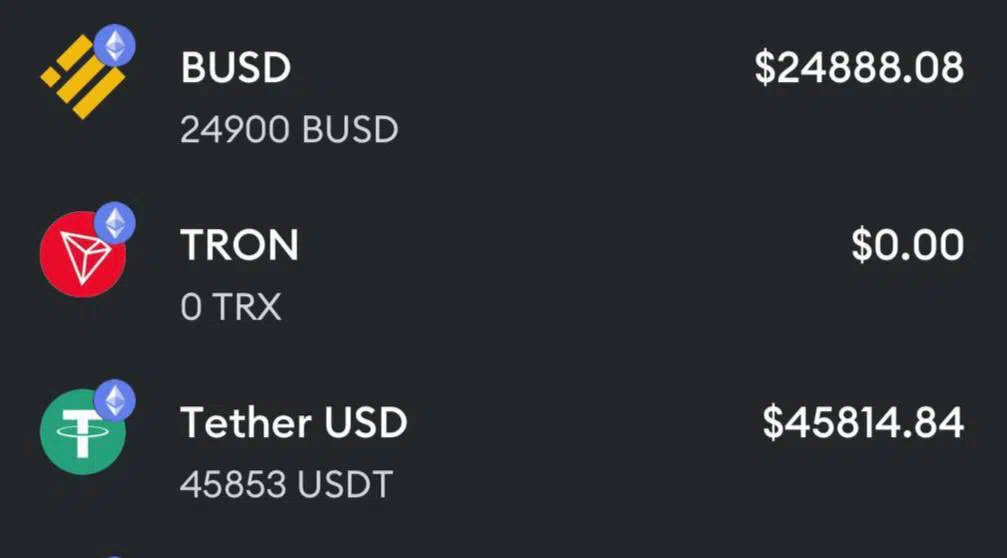Click the Ethereum badge on BUSD icon
The width and height of the screenshot is (1007, 558).
[x=115, y=46]
